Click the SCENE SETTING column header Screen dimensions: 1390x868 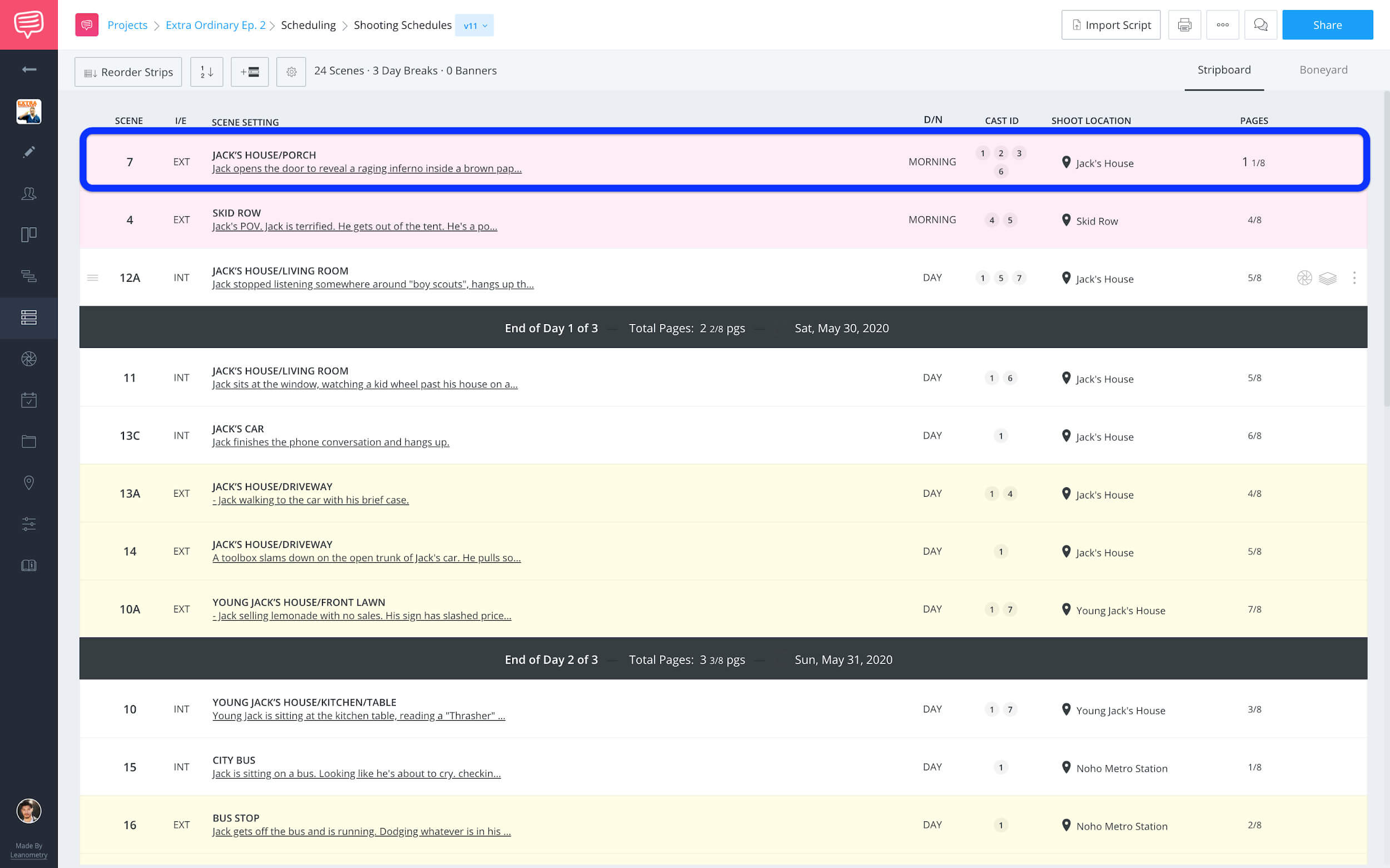[245, 122]
